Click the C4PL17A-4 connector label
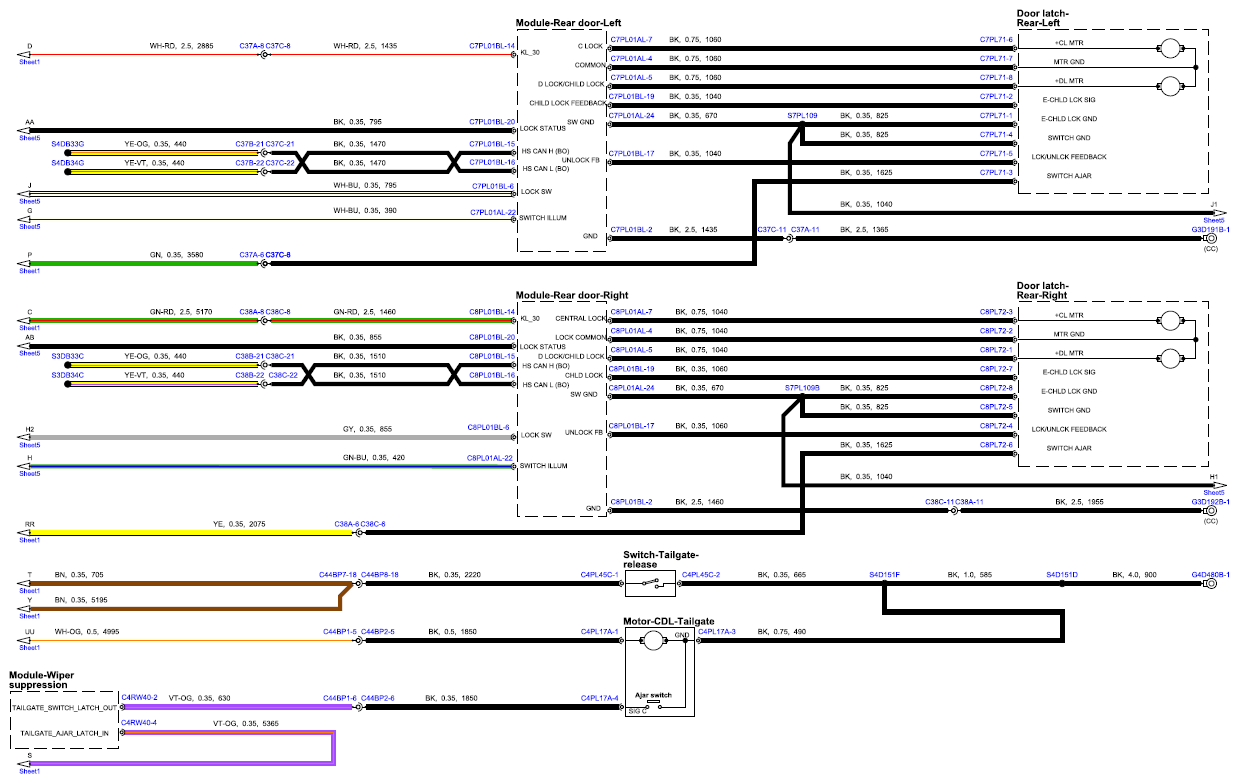Screen dimensions: 1238x783 click(x=600, y=697)
